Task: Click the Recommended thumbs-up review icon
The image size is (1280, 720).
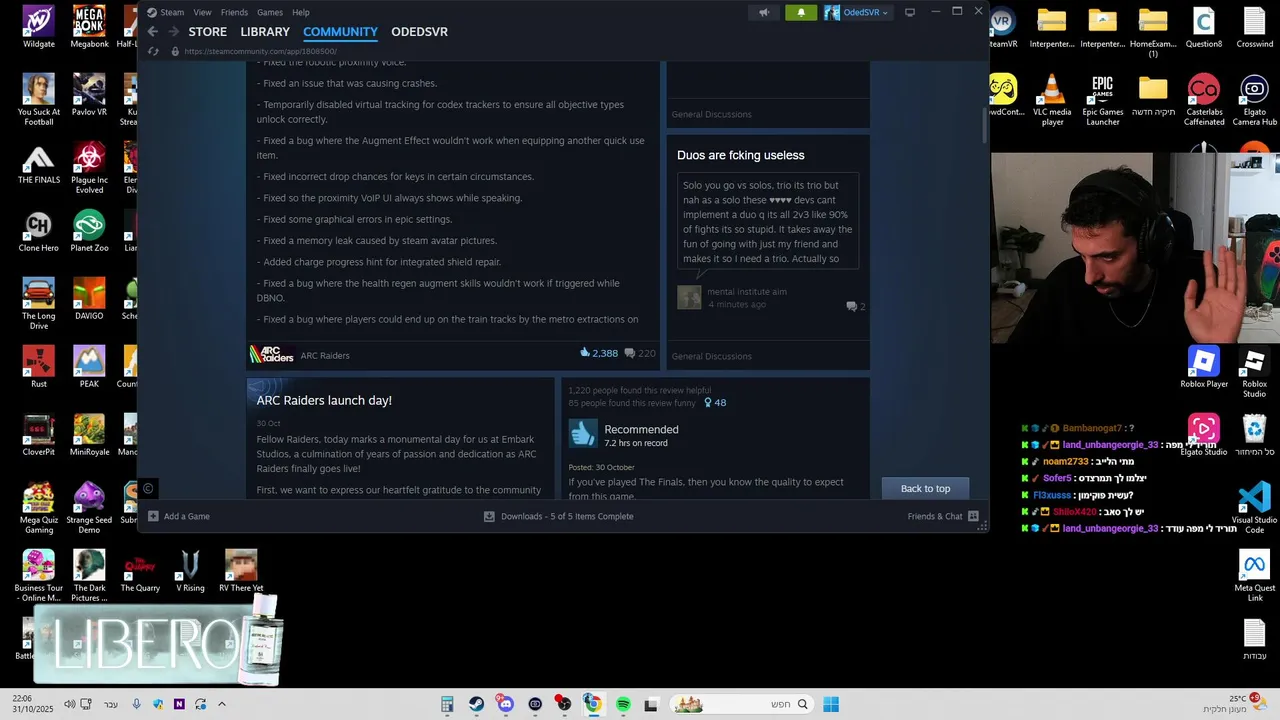Action: [x=583, y=433]
